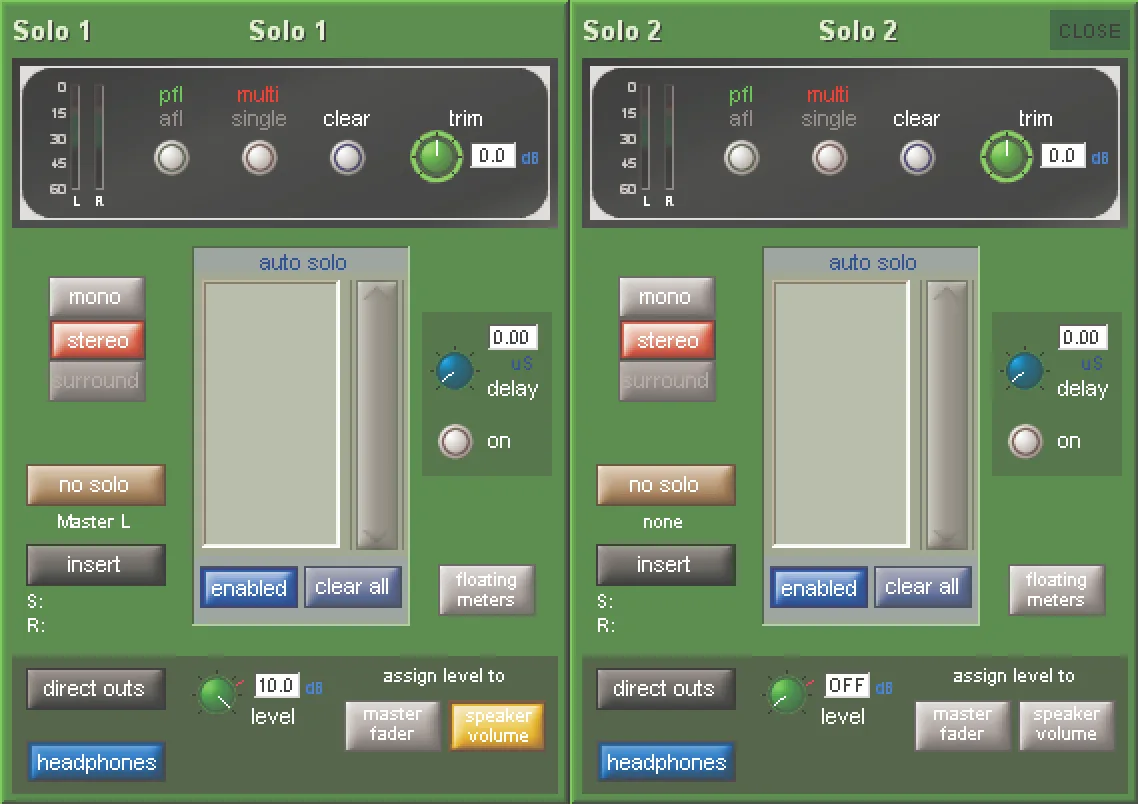Click Solo 1 trim value field 0.0

(493, 155)
